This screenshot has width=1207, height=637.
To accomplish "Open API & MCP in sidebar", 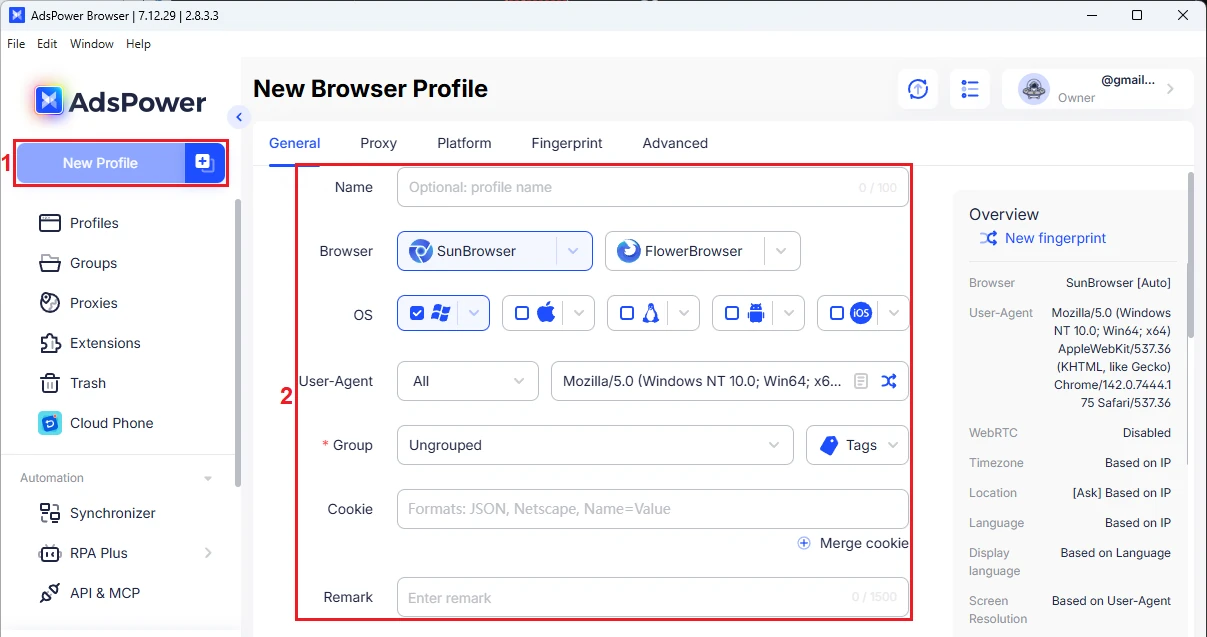I will (x=104, y=593).
